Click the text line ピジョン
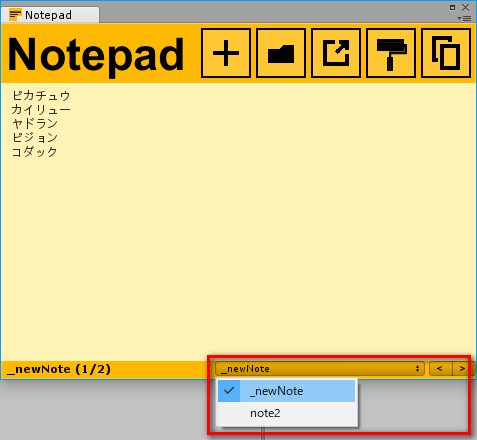 tap(35, 138)
